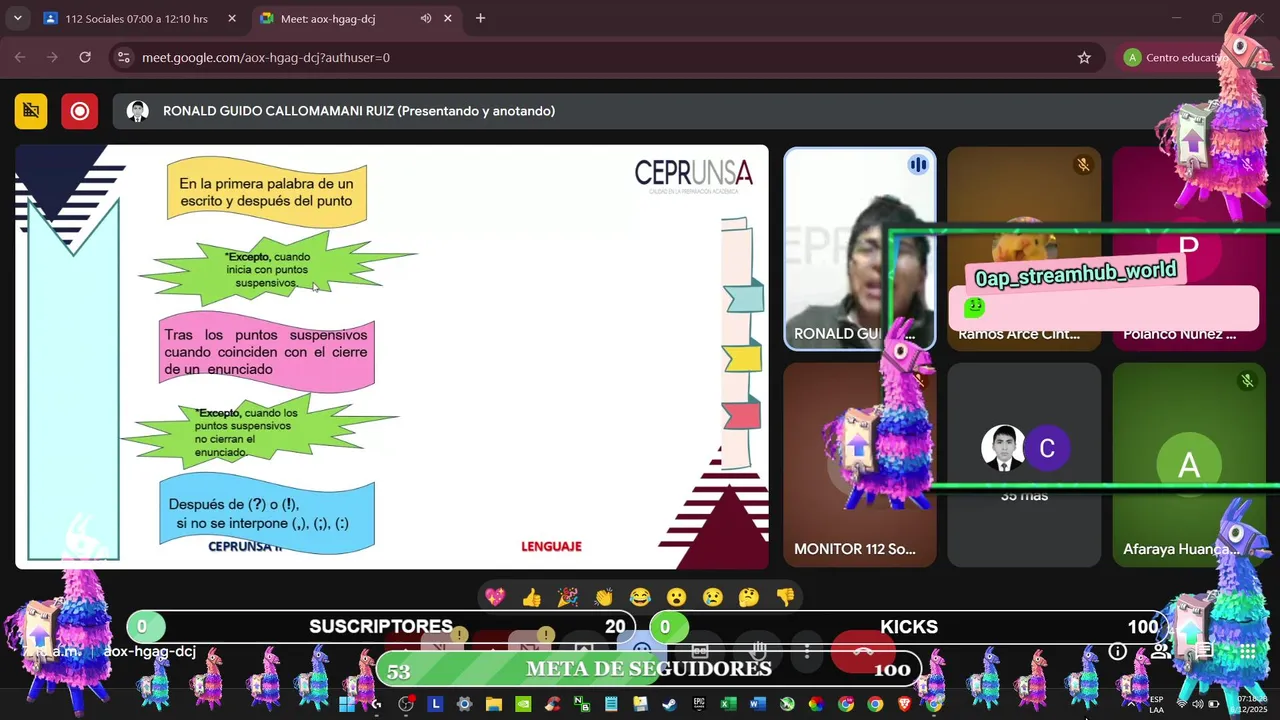Viewport: 1280px width, 720px height.
Task: Mute the Meet tab via speaker icon
Action: 426,18
